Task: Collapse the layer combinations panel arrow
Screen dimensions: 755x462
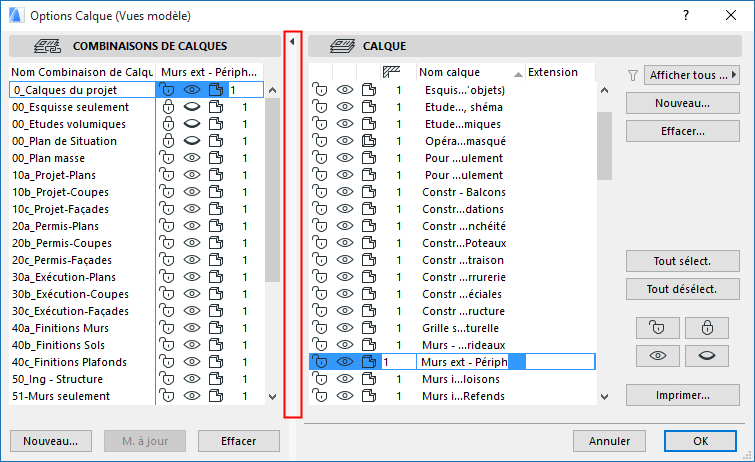Action: tap(292, 42)
